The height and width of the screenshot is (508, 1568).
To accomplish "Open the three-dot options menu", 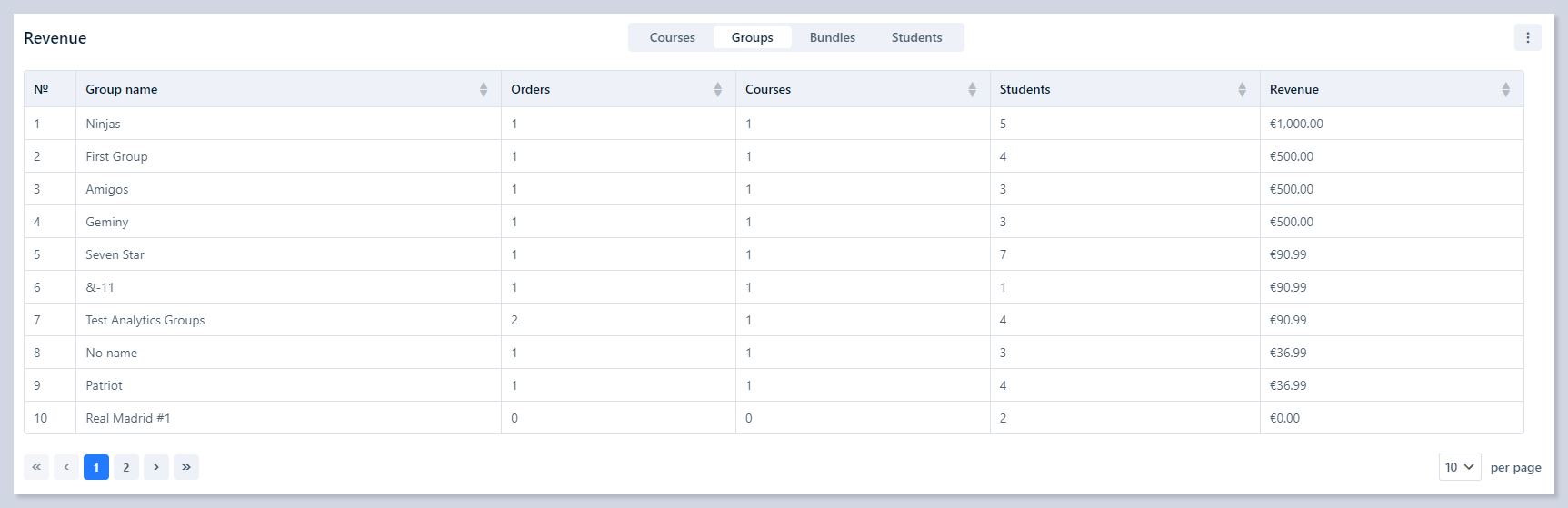I will pos(1527,37).
